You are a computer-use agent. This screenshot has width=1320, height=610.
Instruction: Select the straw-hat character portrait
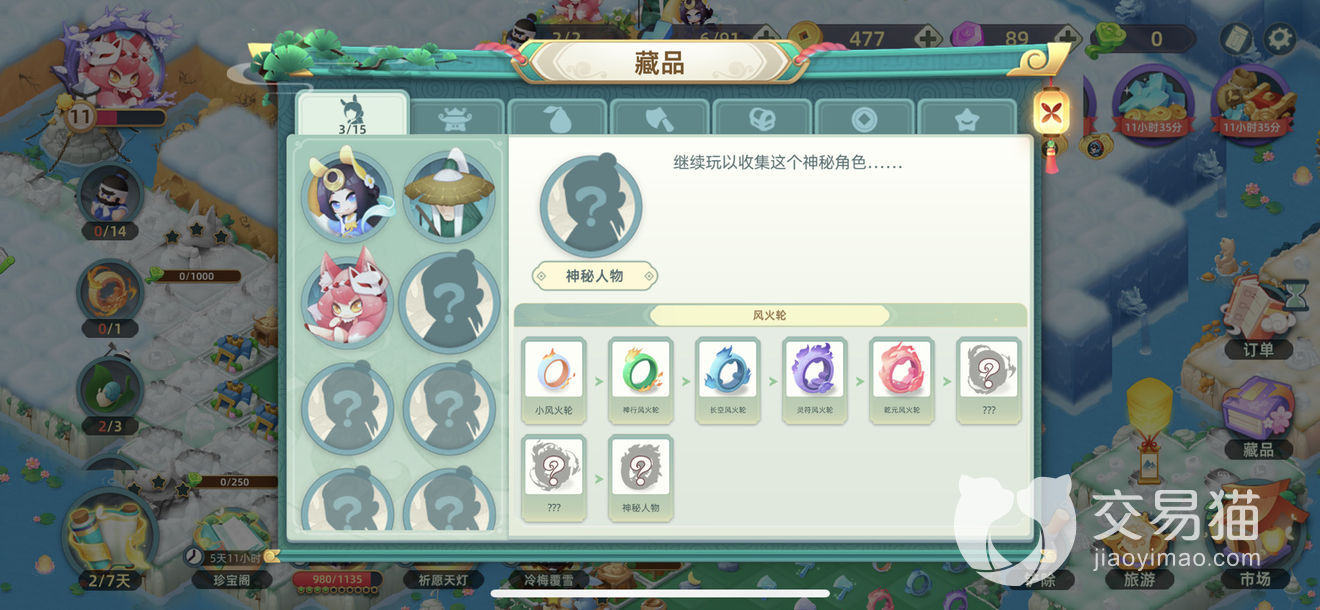449,197
